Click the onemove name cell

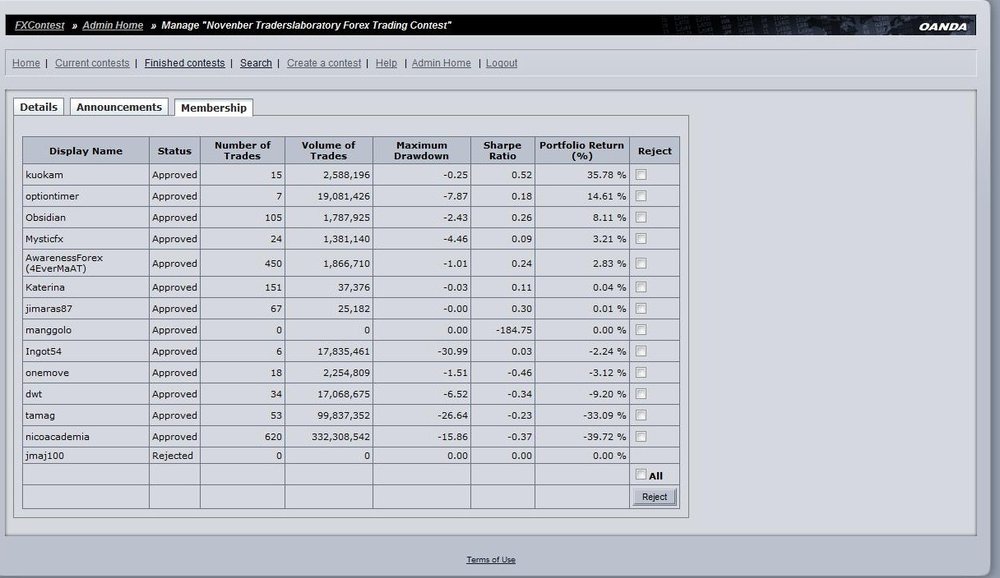(x=85, y=373)
